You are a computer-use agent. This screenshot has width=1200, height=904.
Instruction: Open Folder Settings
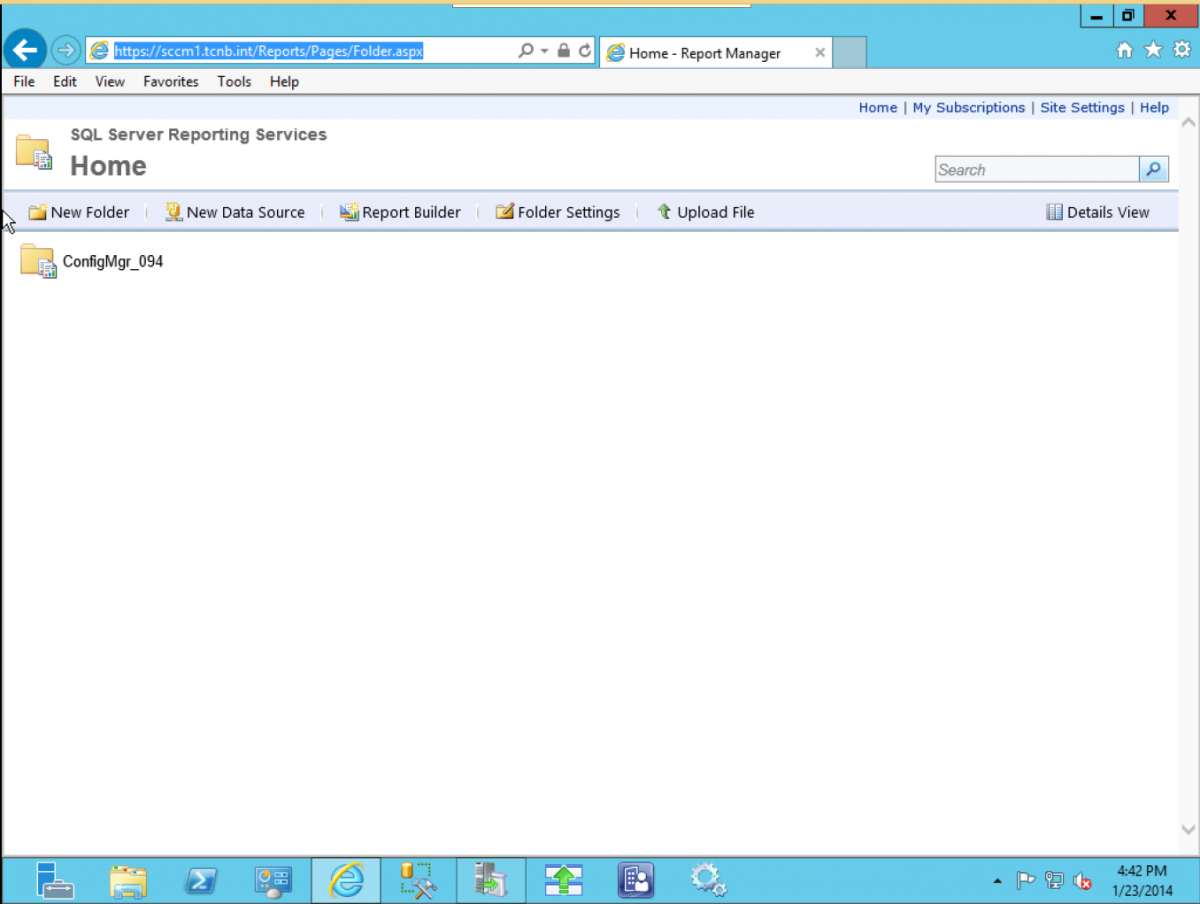click(x=558, y=212)
